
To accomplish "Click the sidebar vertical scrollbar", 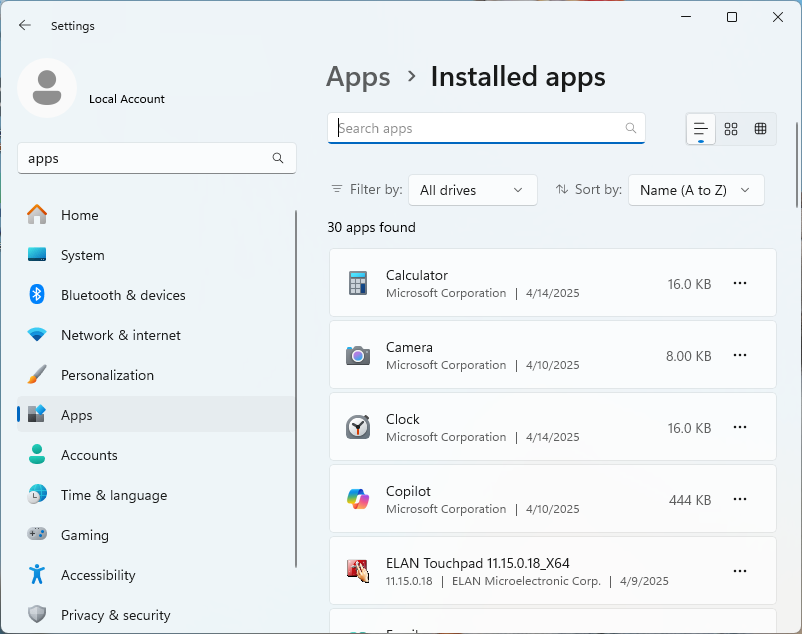I will pyautogui.click(x=296, y=390).
